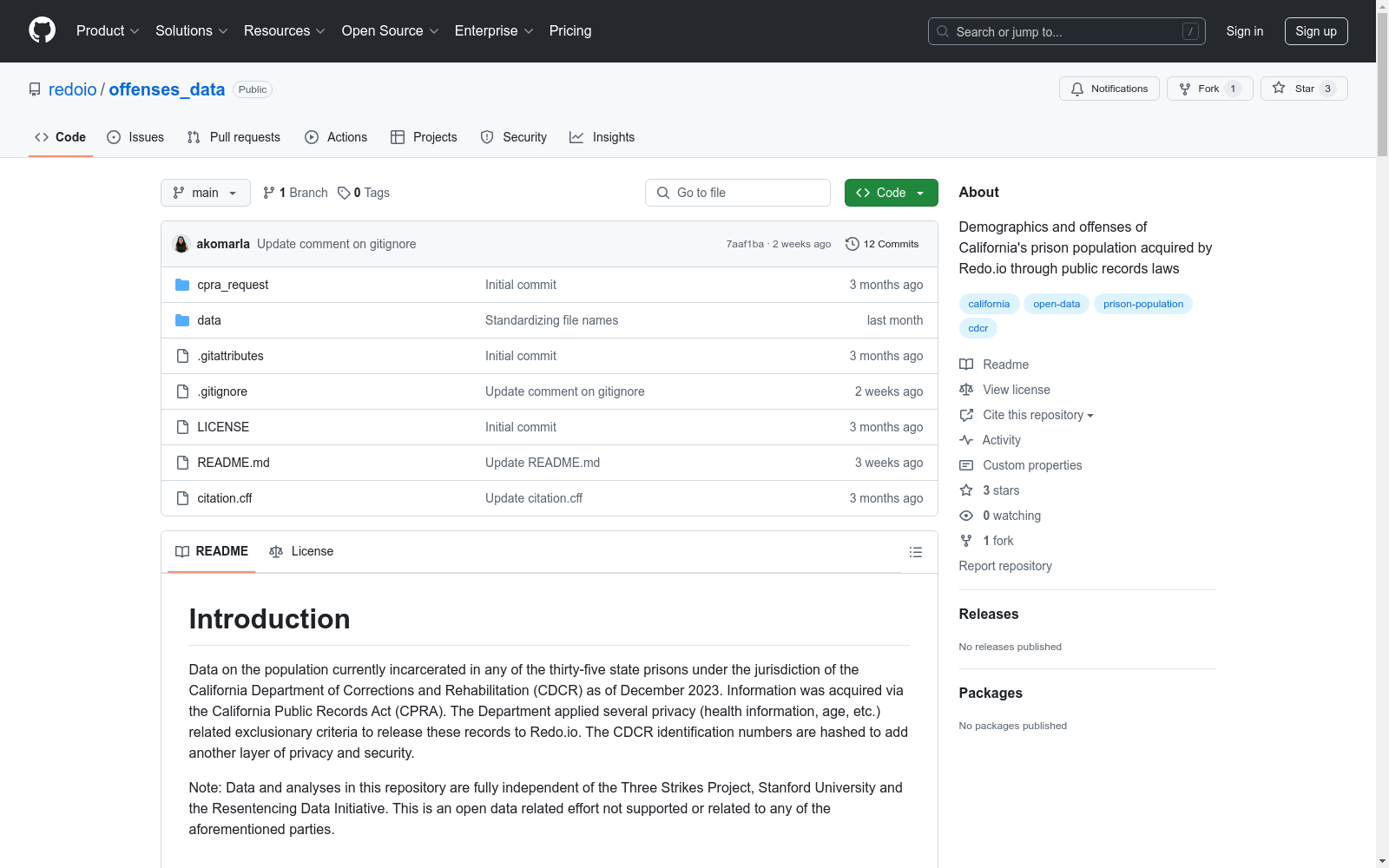Open the 12 Commits link
Screen dimensions: 1389x868
(x=882, y=244)
